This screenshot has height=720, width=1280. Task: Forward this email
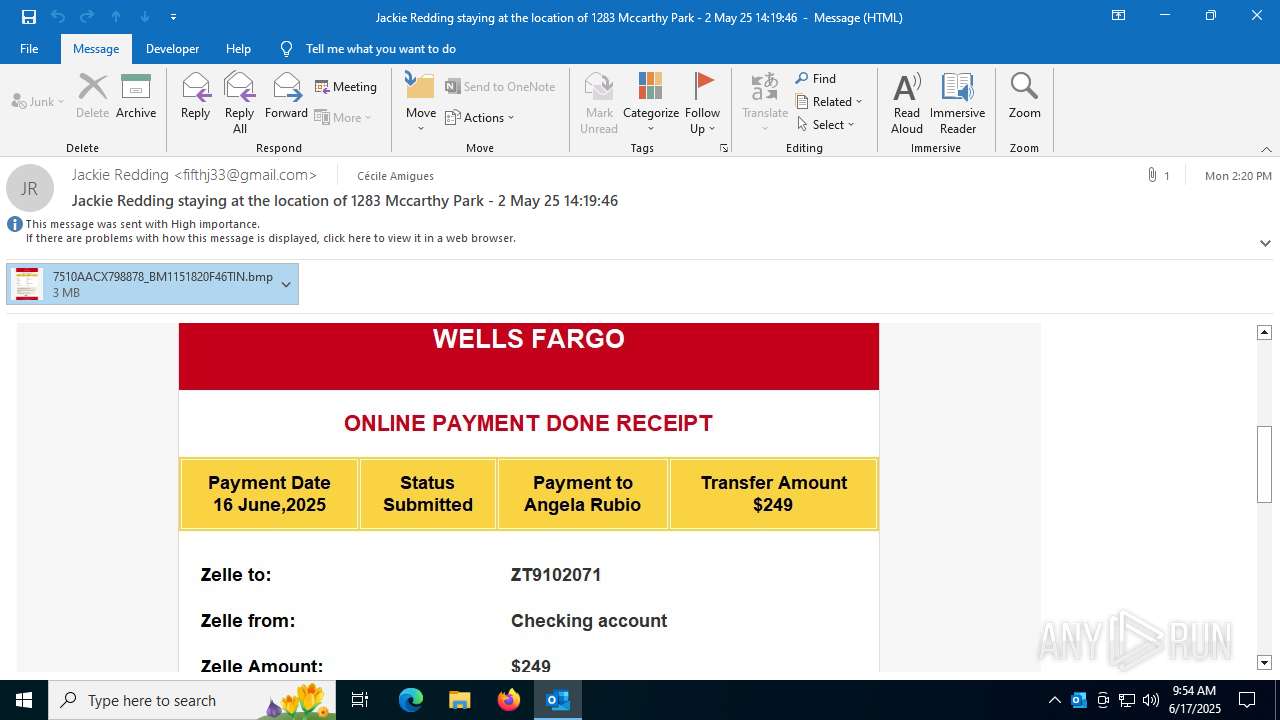coord(286,96)
